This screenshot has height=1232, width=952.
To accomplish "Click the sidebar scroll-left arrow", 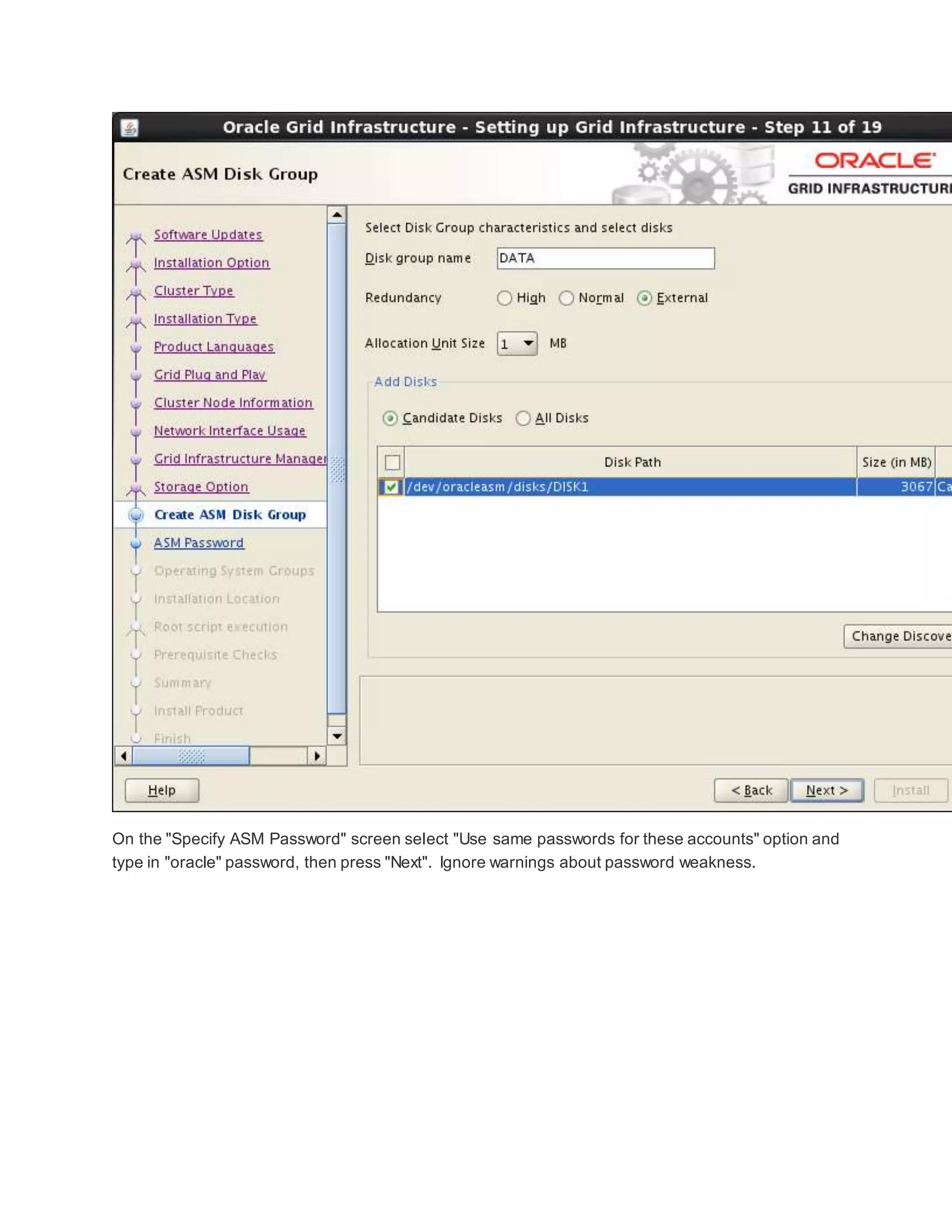I will click(x=124, y=756).
